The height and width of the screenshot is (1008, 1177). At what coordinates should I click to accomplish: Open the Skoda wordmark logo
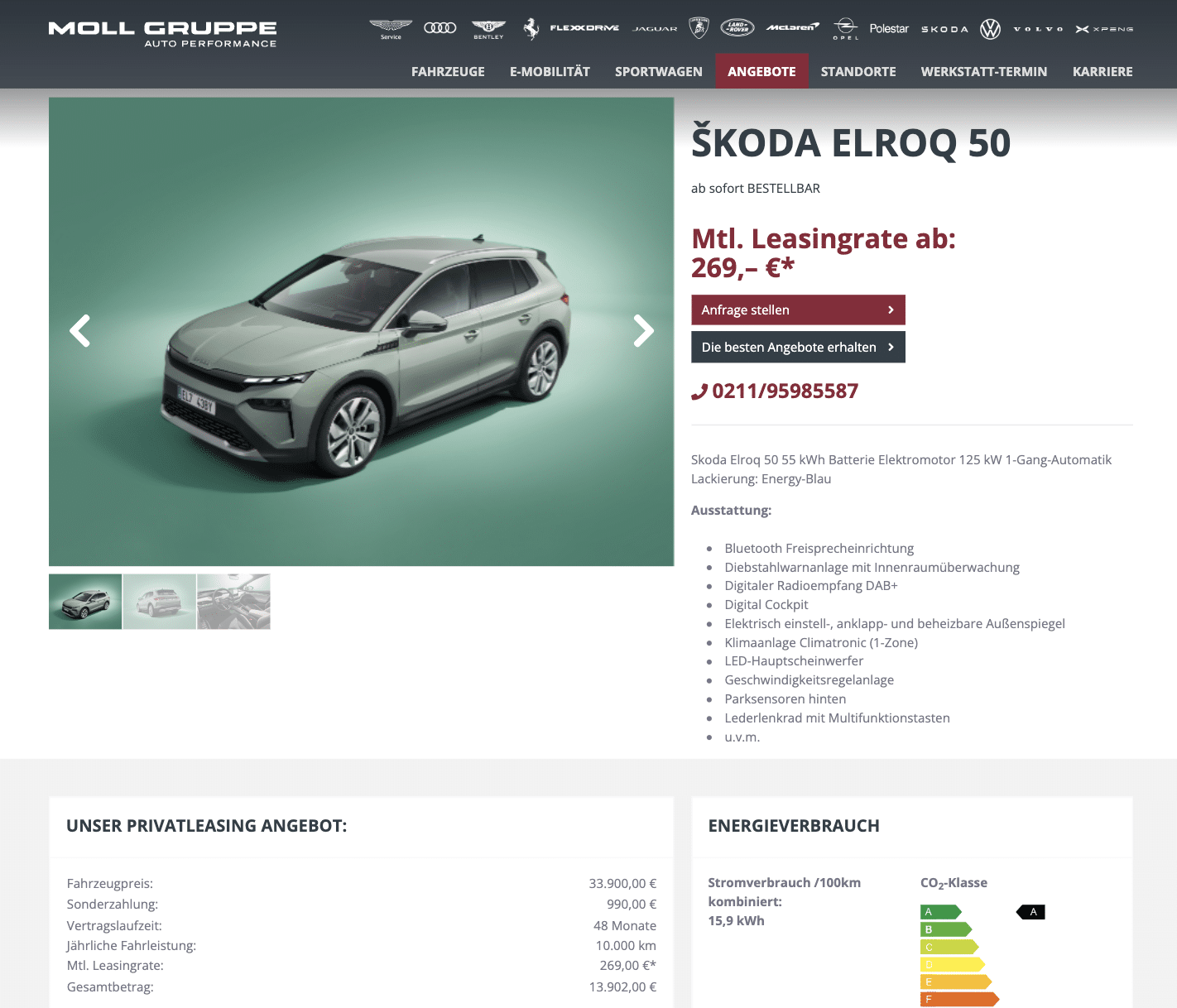(944, 29)
